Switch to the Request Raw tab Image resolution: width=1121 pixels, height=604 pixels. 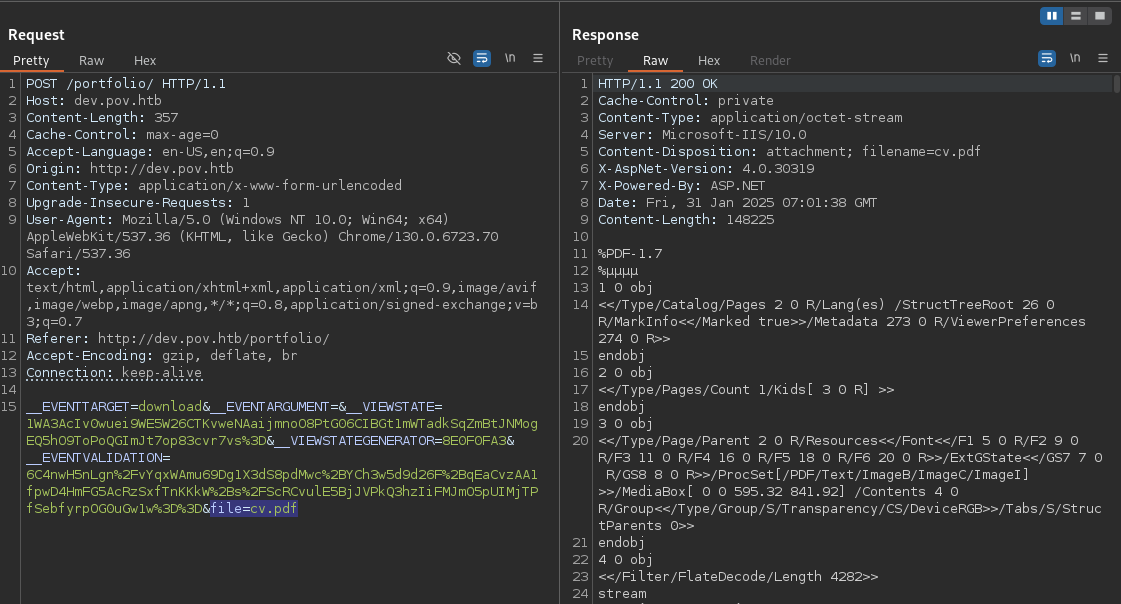coord(92,61)
